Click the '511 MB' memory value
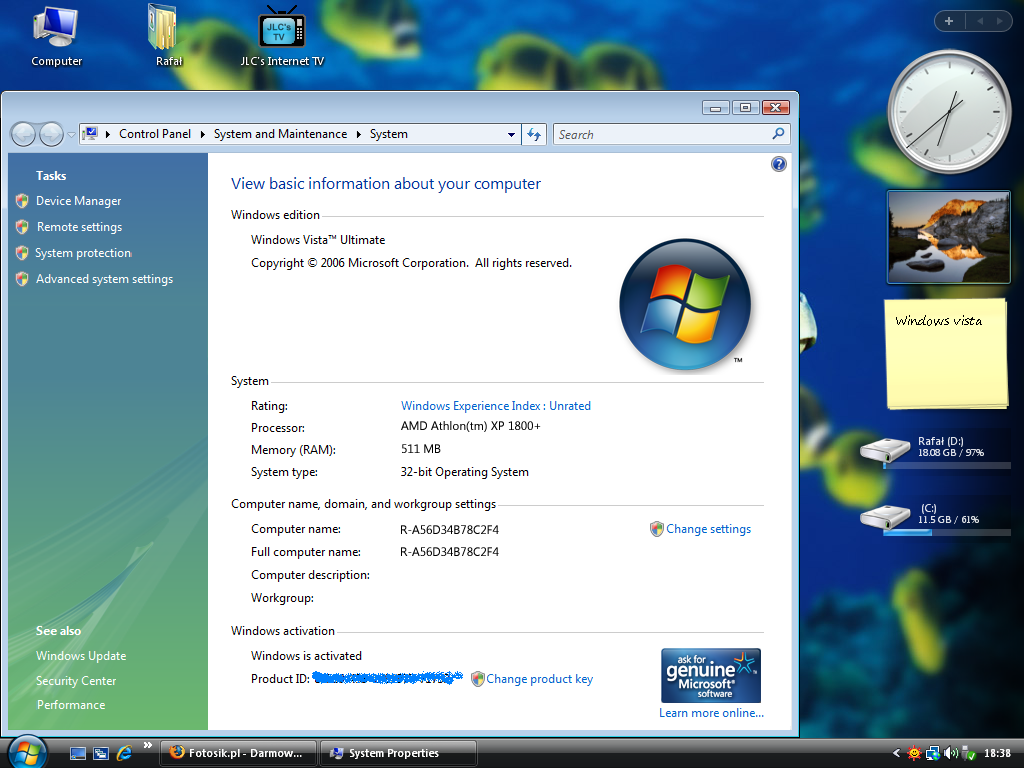 [421, 449]
